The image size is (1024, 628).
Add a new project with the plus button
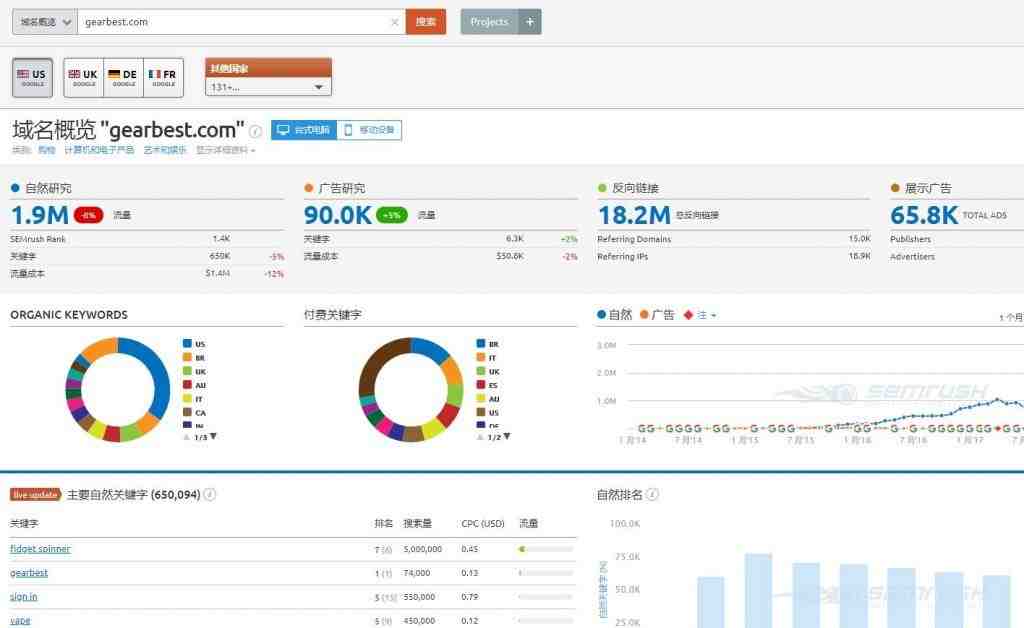530,22
